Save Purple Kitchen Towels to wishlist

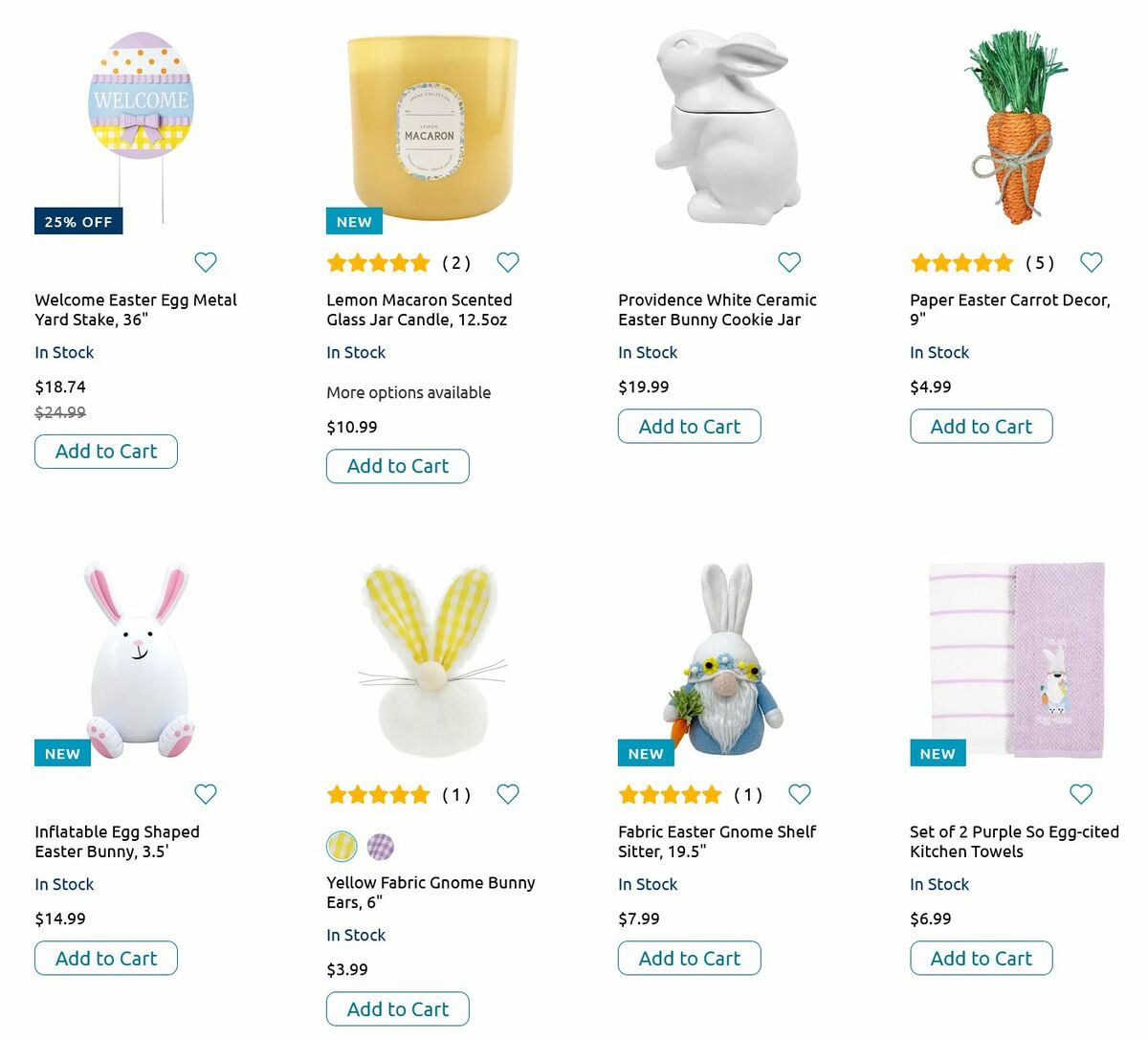1081,794
